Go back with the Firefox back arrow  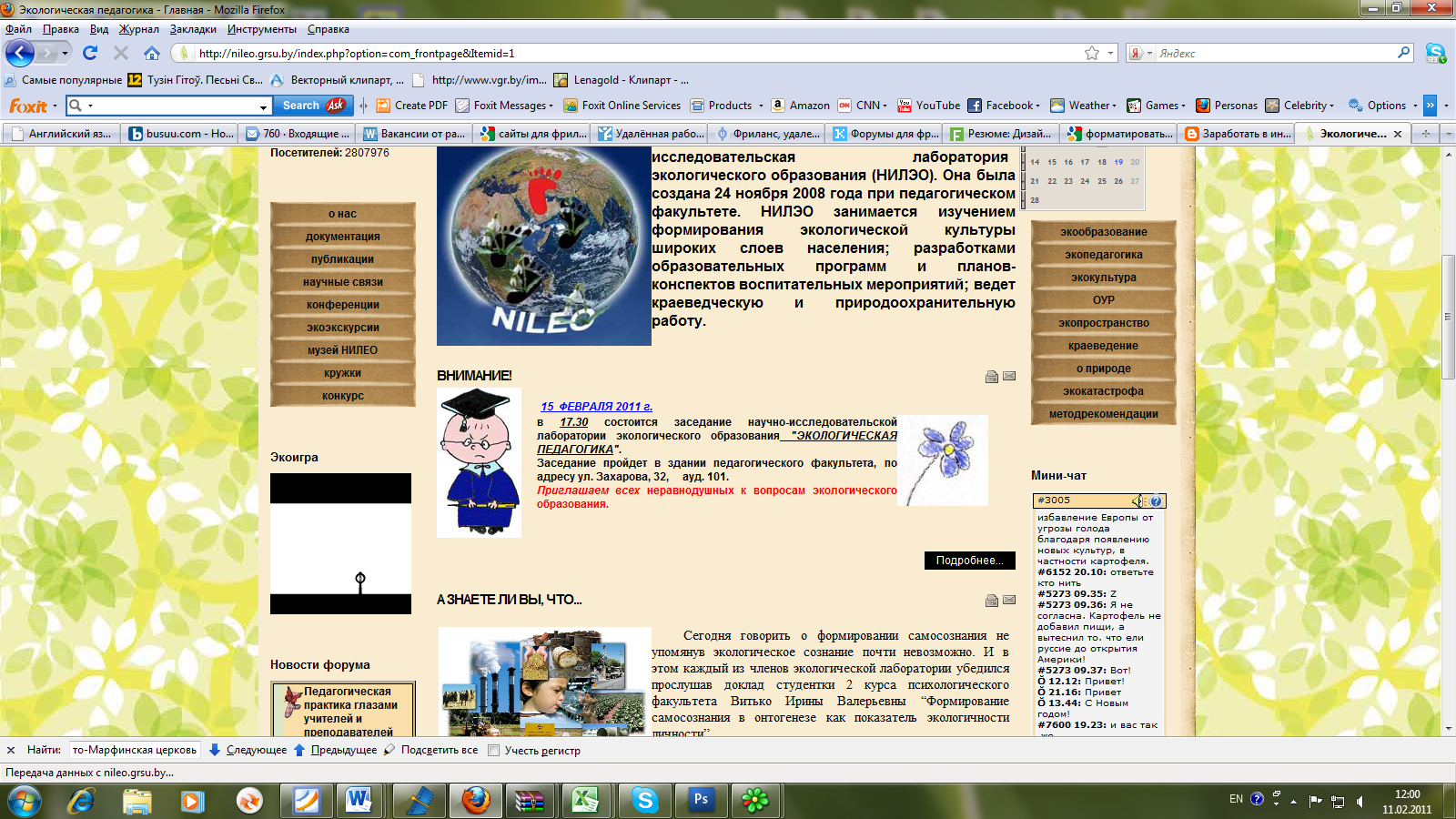pos(19,53)
